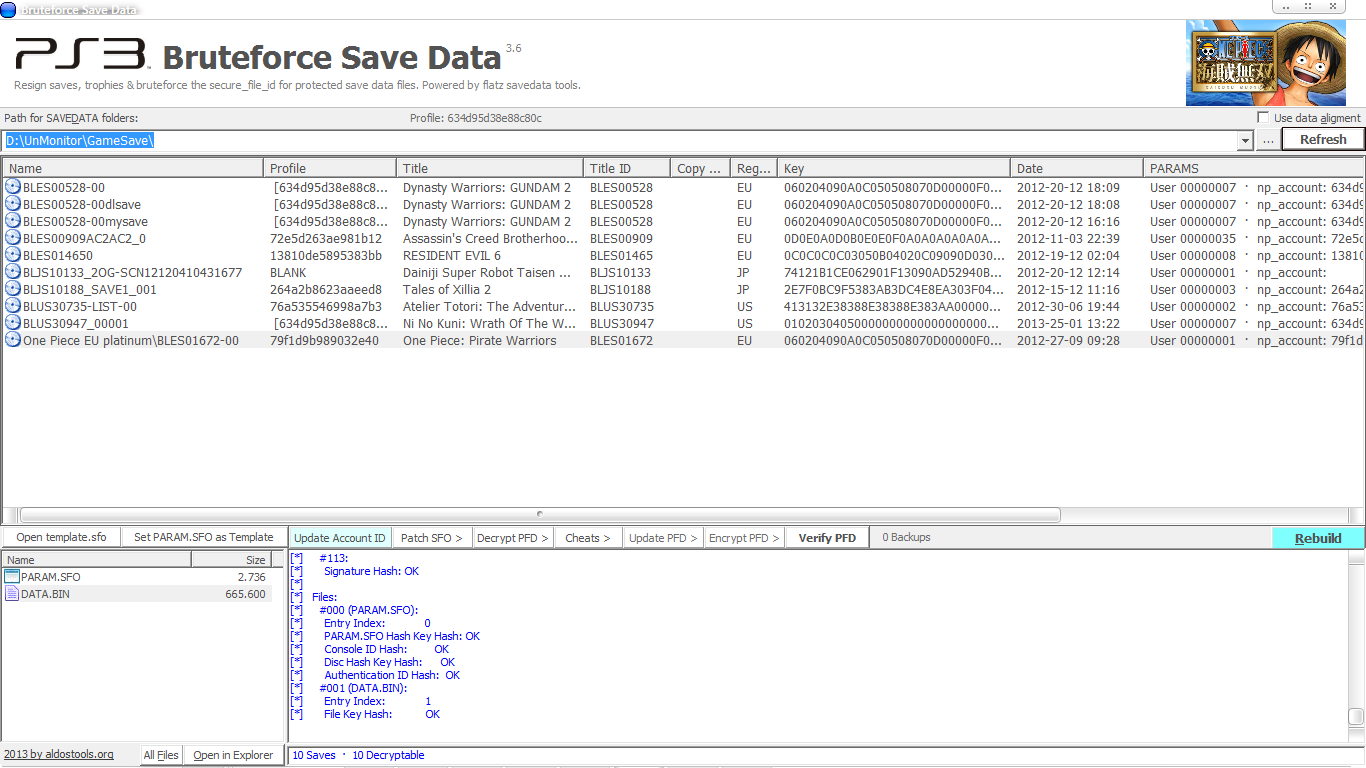Click the saves list horizontal scrollbar

[540, 515]
